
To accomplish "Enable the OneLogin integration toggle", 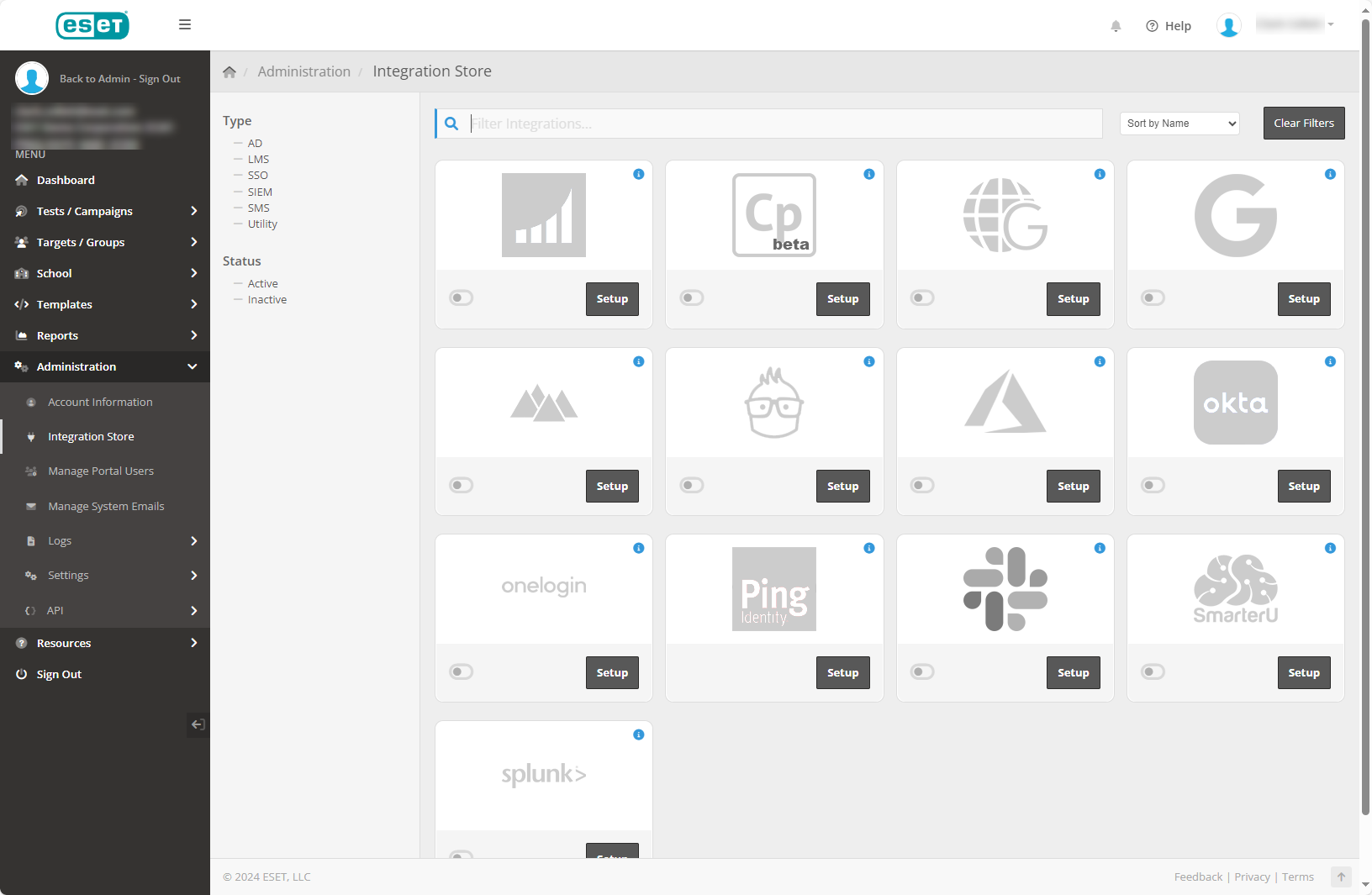I will click(462, 671).
